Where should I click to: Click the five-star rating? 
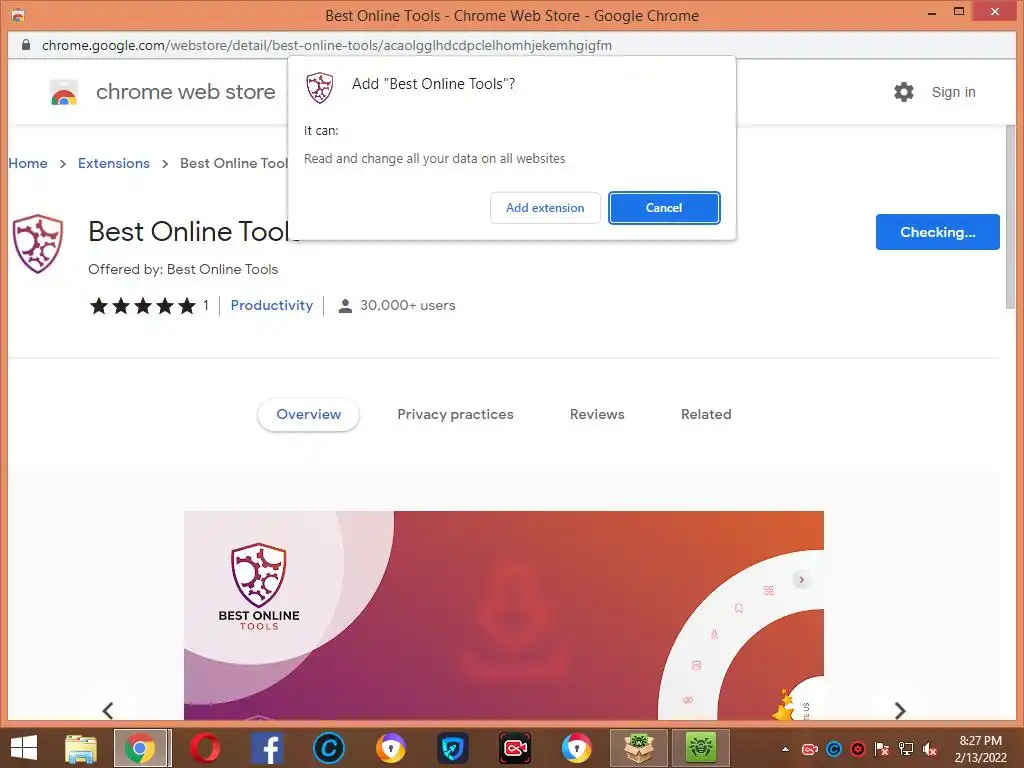pyautogui.click(x=143, y=306)
